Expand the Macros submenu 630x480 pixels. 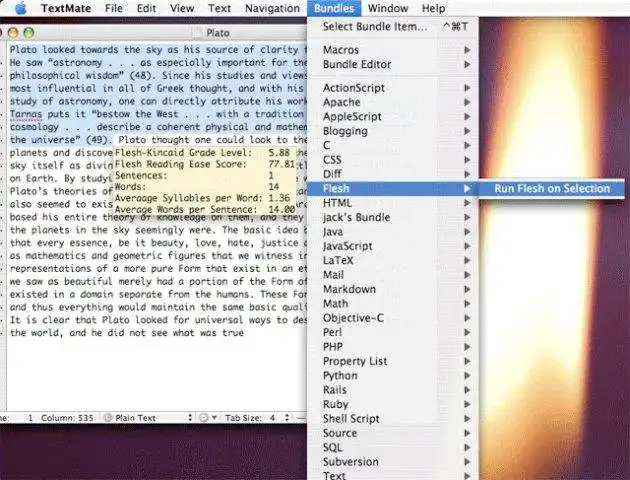393,50
